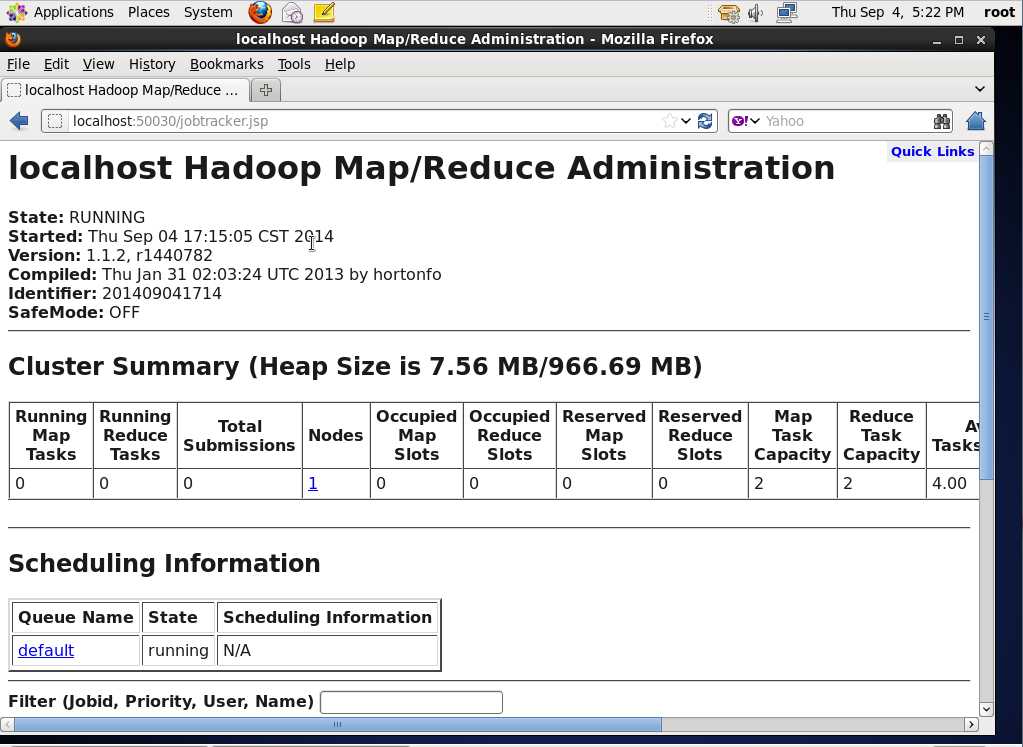Click the scroll up arrow
Viewport: 1023px width, 747px height.
coord(986,149)
